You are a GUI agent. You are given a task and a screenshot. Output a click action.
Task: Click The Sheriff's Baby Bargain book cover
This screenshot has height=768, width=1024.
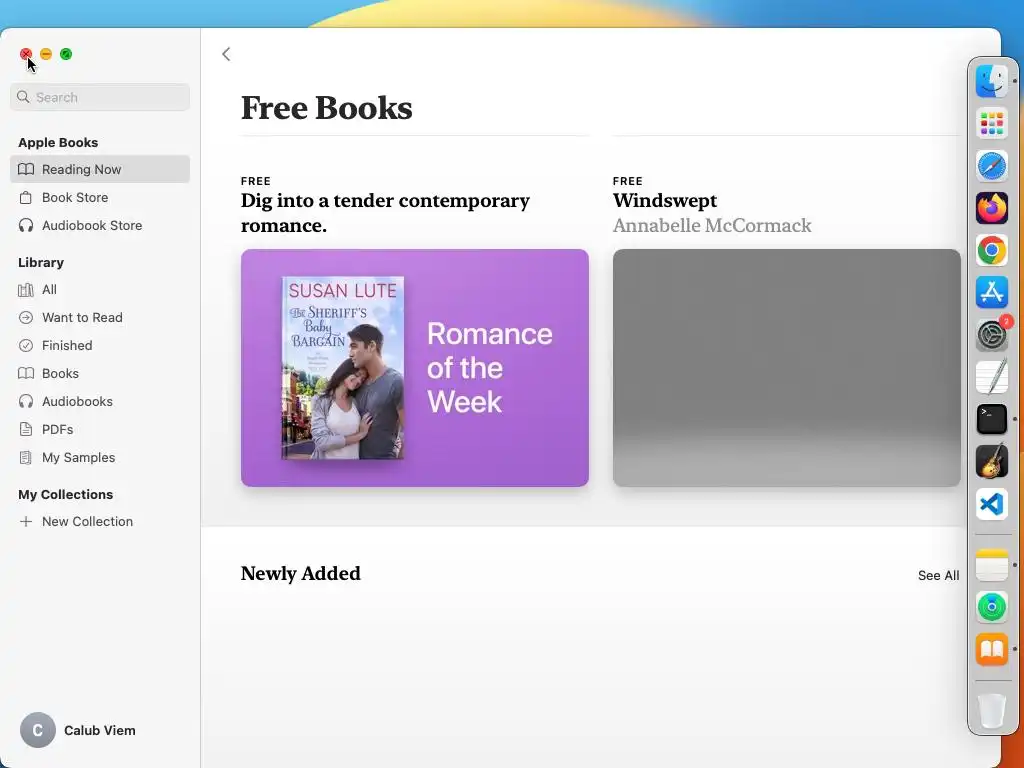click(343, 368)
